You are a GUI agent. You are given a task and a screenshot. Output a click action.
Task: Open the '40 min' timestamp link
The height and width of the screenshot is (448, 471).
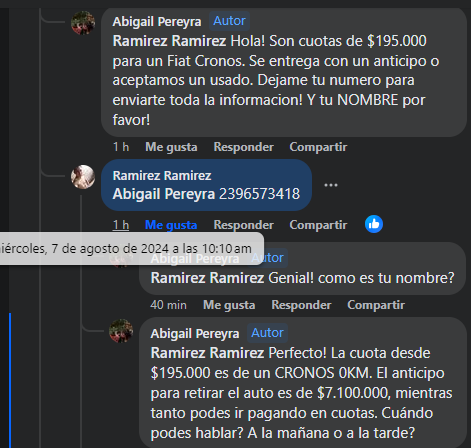point(168,305)
